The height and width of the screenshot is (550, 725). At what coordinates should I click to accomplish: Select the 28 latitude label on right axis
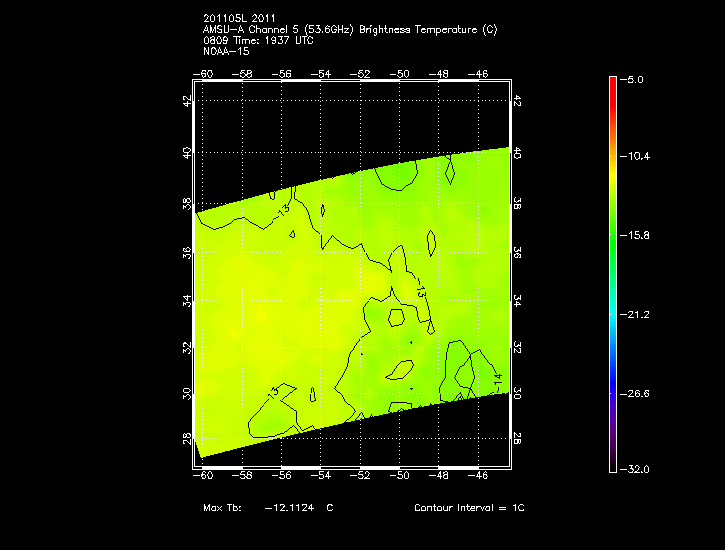(518, 438)
